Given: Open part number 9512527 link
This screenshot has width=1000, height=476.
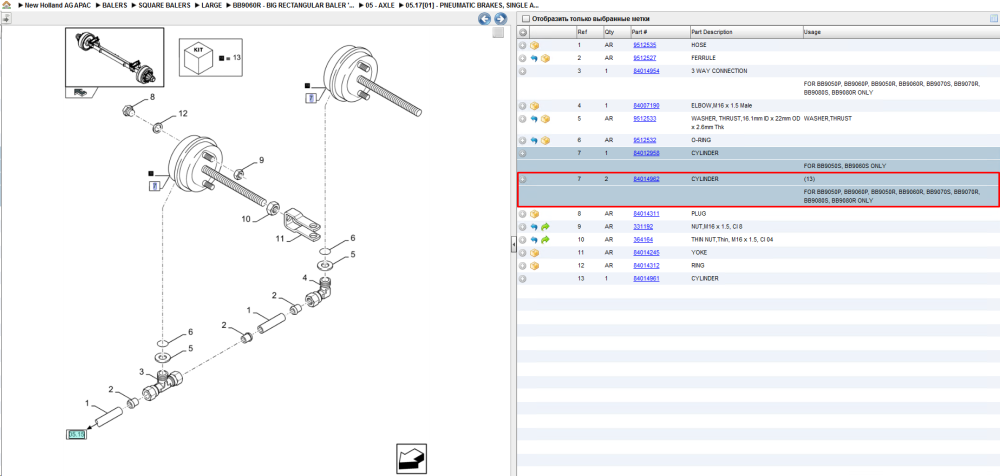Looking at the screenshot, I should tap(644, 58).
